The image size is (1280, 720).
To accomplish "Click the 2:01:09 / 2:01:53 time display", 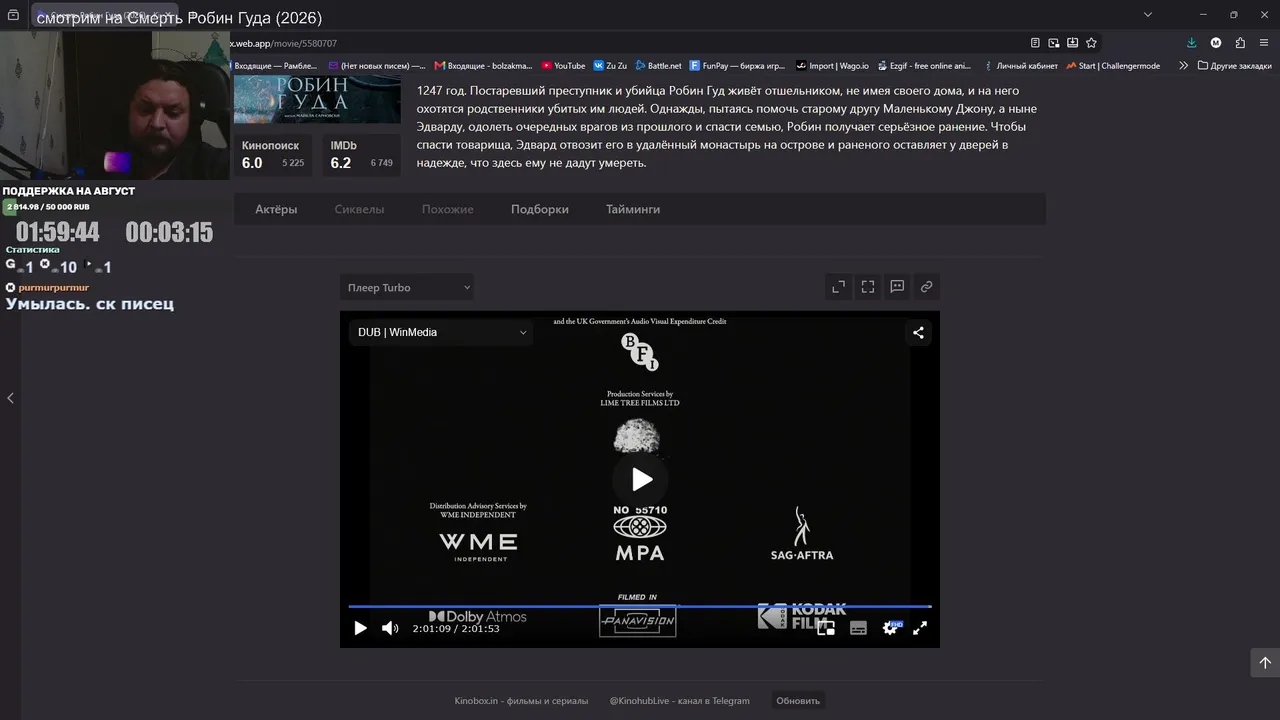I will point(456,629).
